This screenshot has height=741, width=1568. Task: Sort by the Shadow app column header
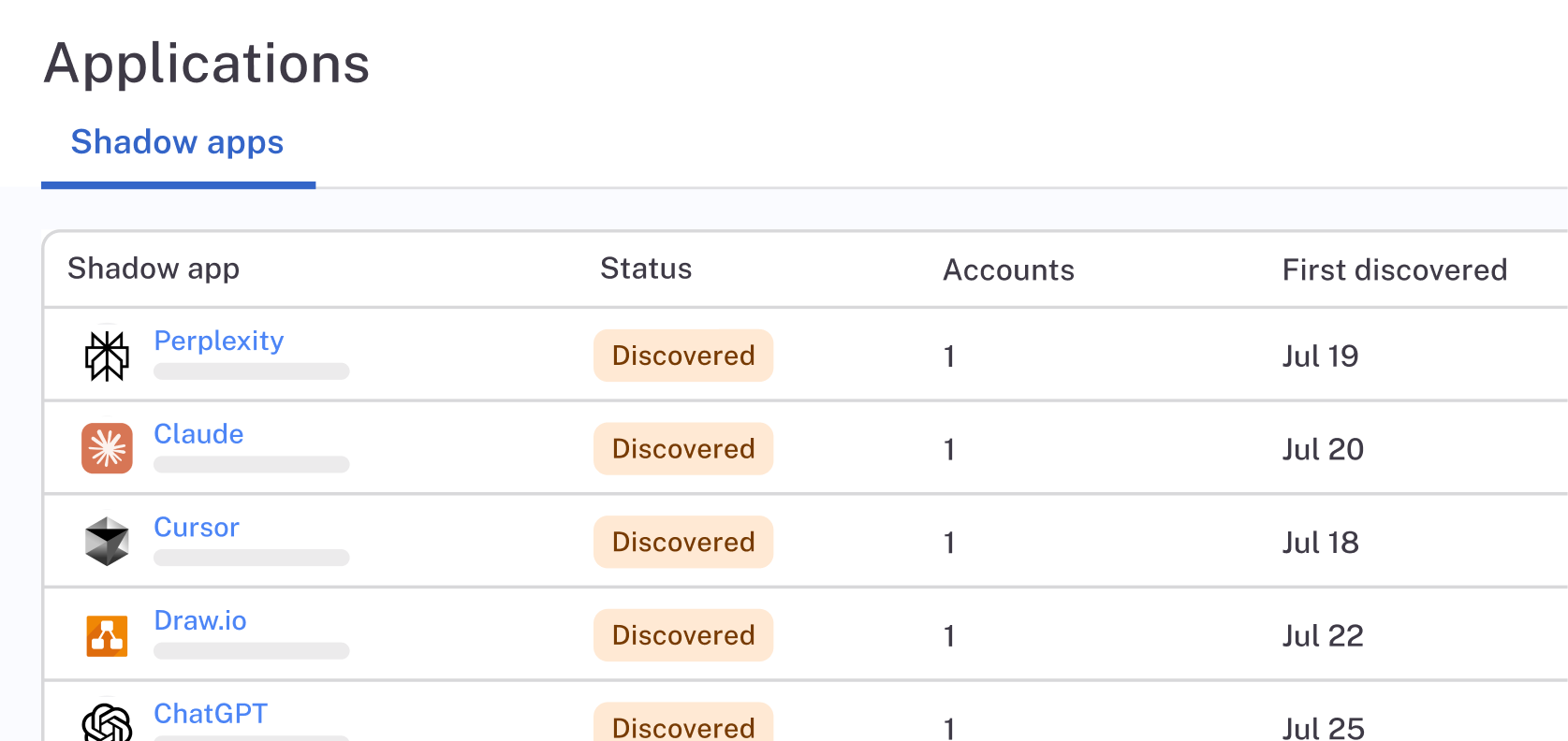coord(154,269)
